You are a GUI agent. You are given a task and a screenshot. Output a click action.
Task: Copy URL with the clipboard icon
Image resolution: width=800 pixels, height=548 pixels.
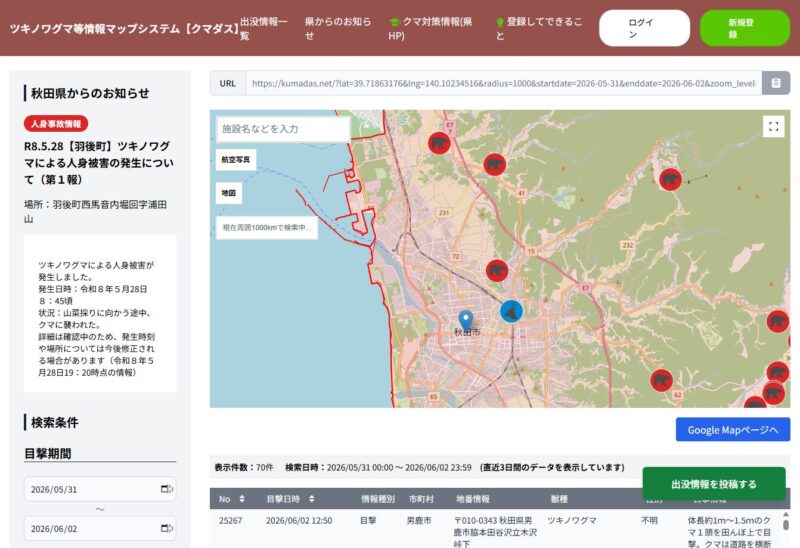coord(776,83)
